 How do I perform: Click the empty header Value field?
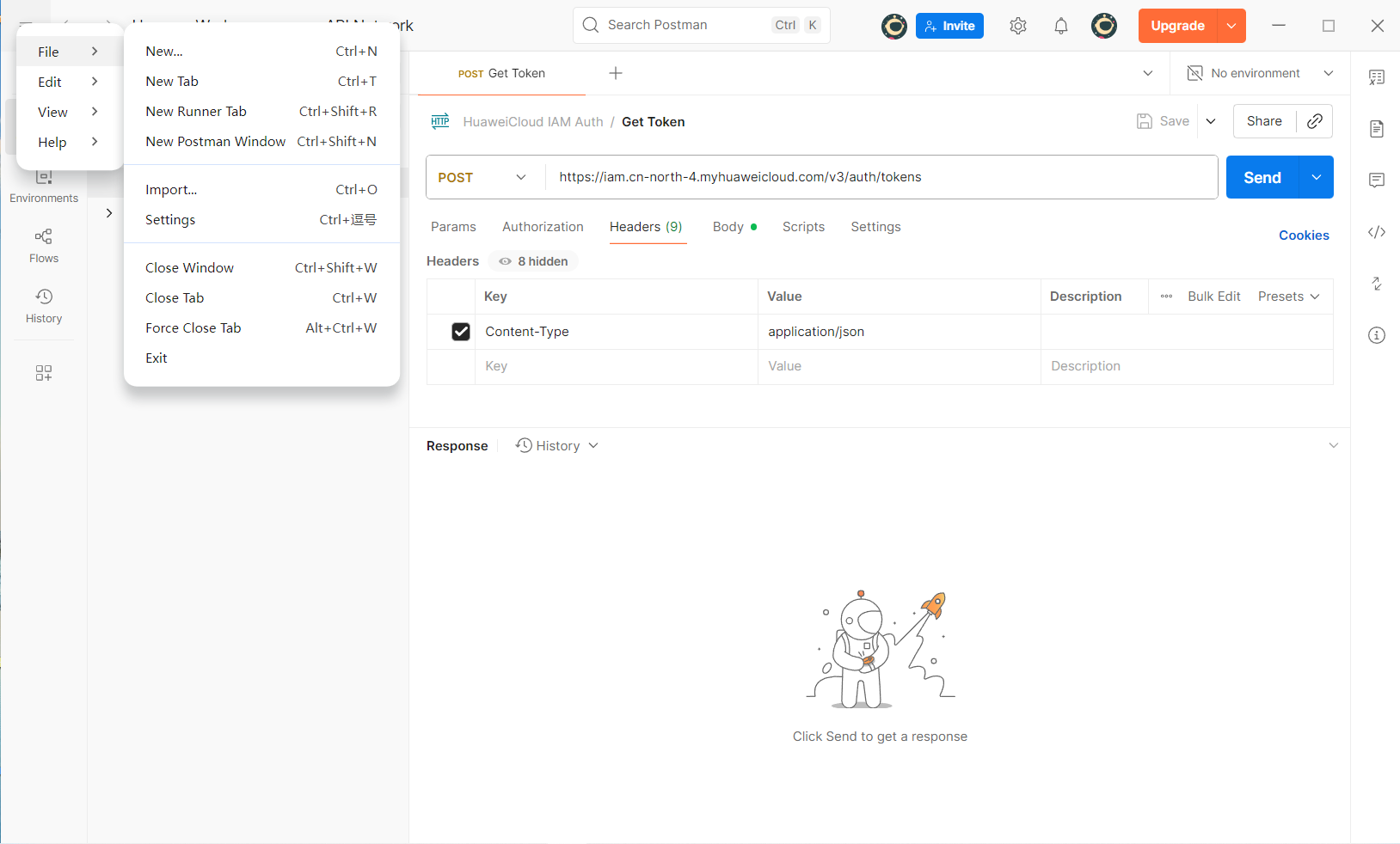click(x=900, y=366)
